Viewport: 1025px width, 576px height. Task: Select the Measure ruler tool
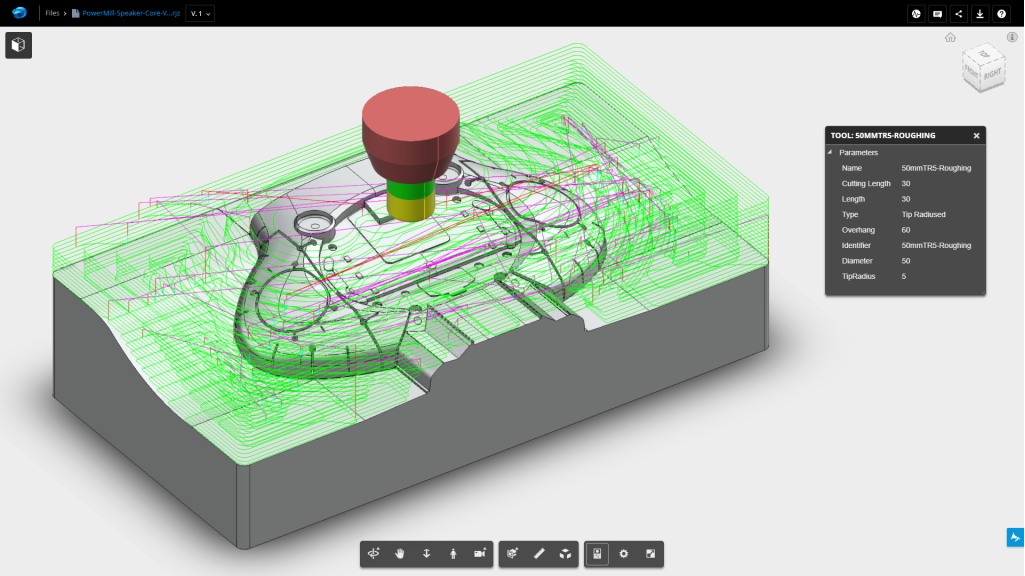539,553
